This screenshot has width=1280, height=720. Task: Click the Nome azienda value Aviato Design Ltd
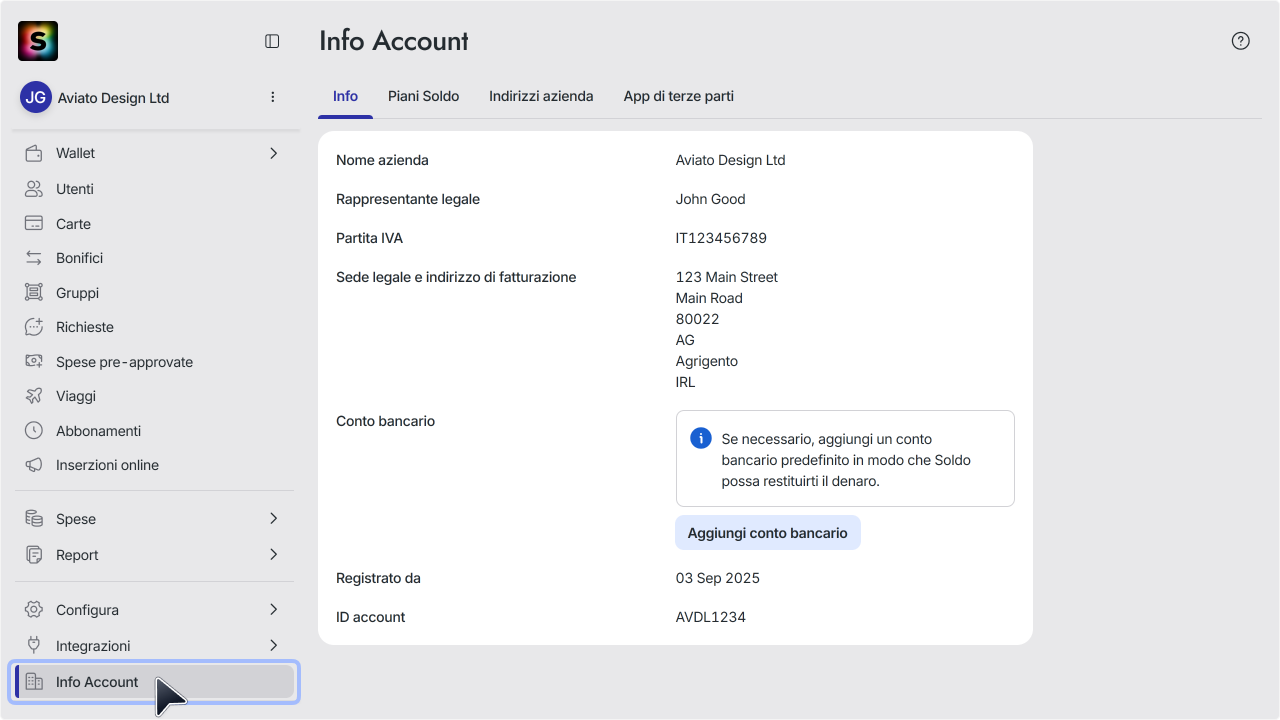pos(731,160)
